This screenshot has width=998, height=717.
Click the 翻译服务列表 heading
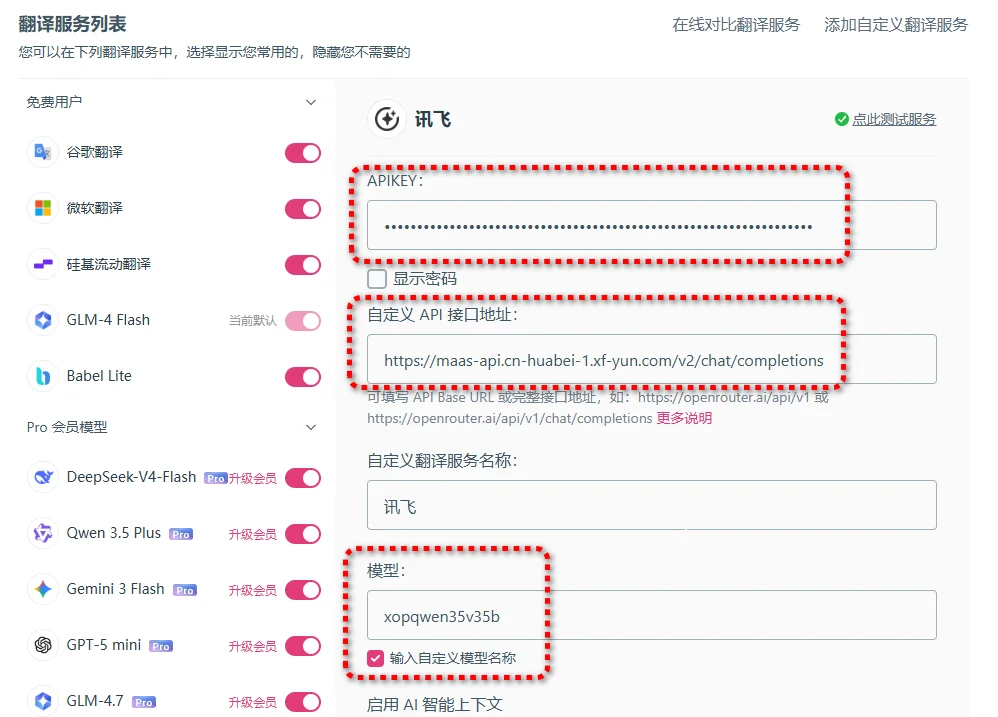click(x=73, y=24)
